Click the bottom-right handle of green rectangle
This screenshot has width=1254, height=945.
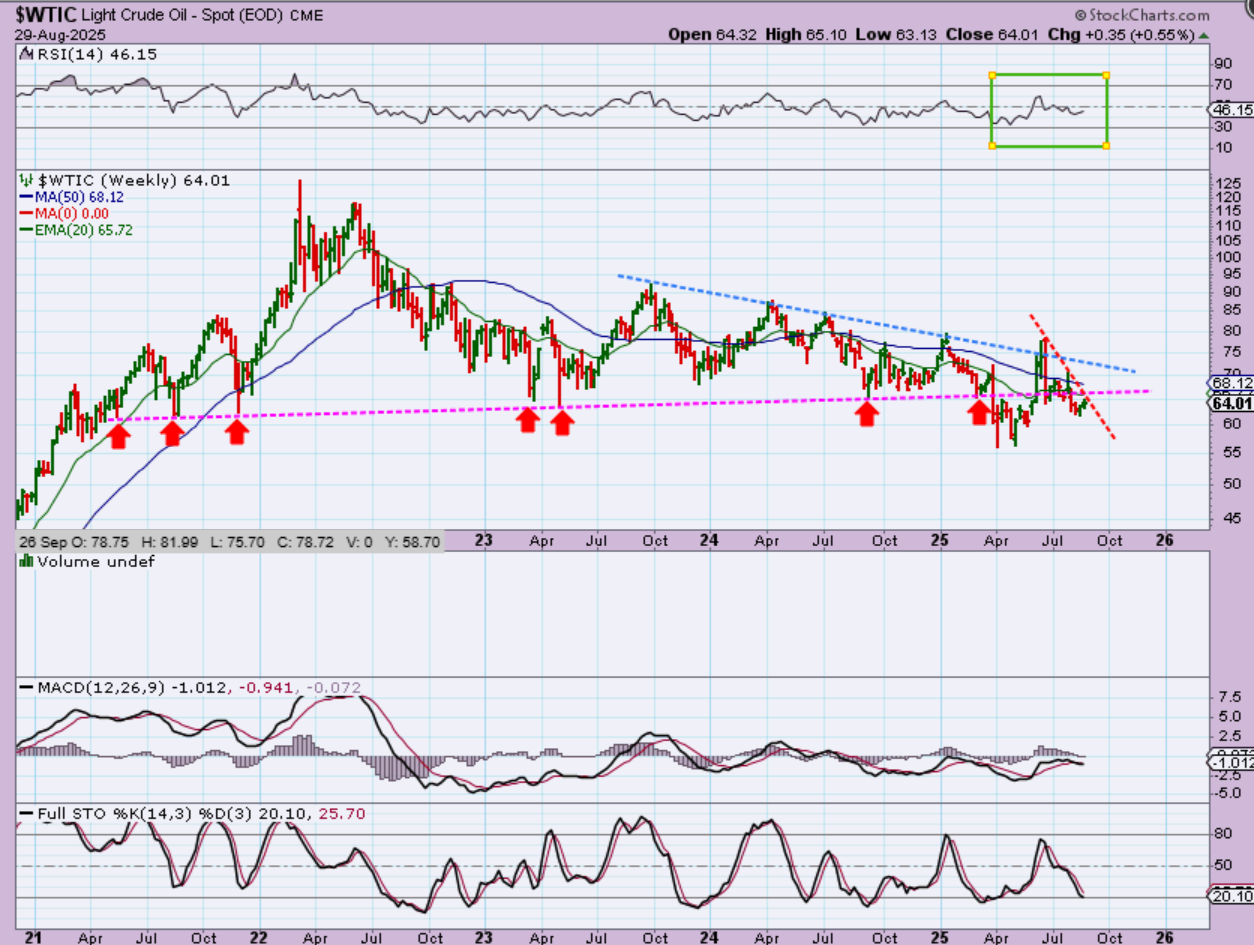[1106, 146]
